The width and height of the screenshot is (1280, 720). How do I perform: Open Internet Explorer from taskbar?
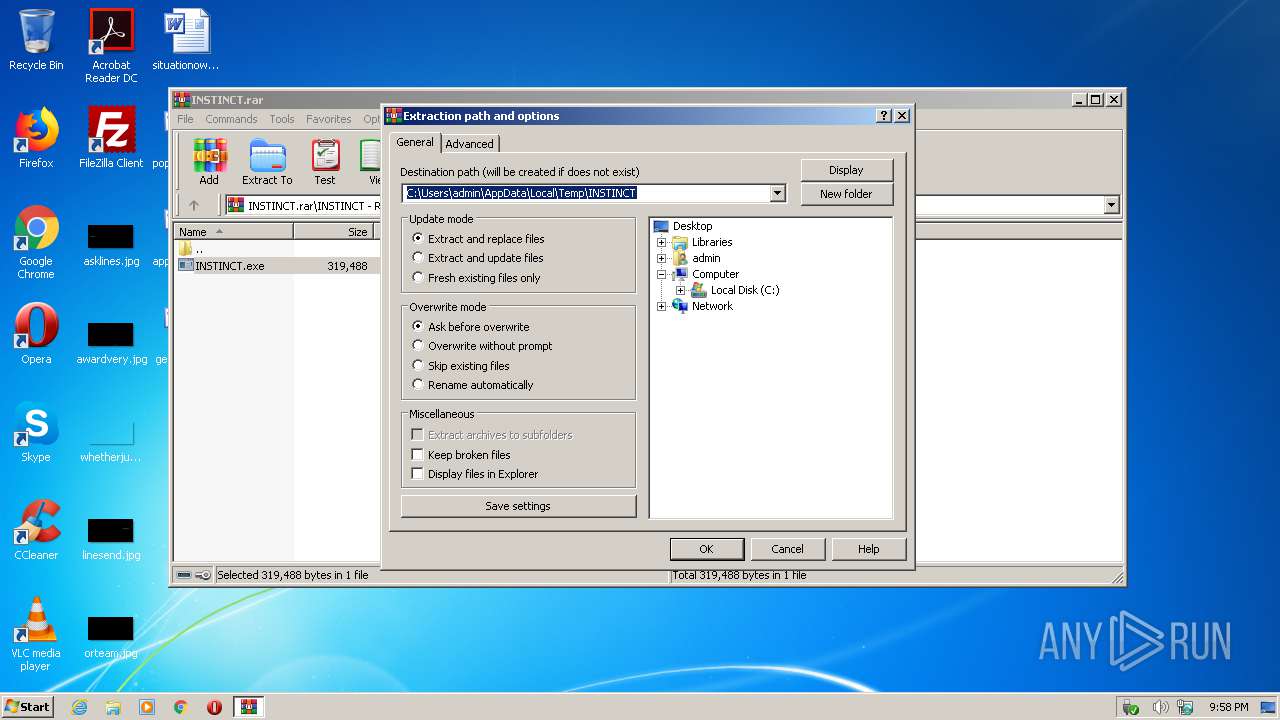79,707
